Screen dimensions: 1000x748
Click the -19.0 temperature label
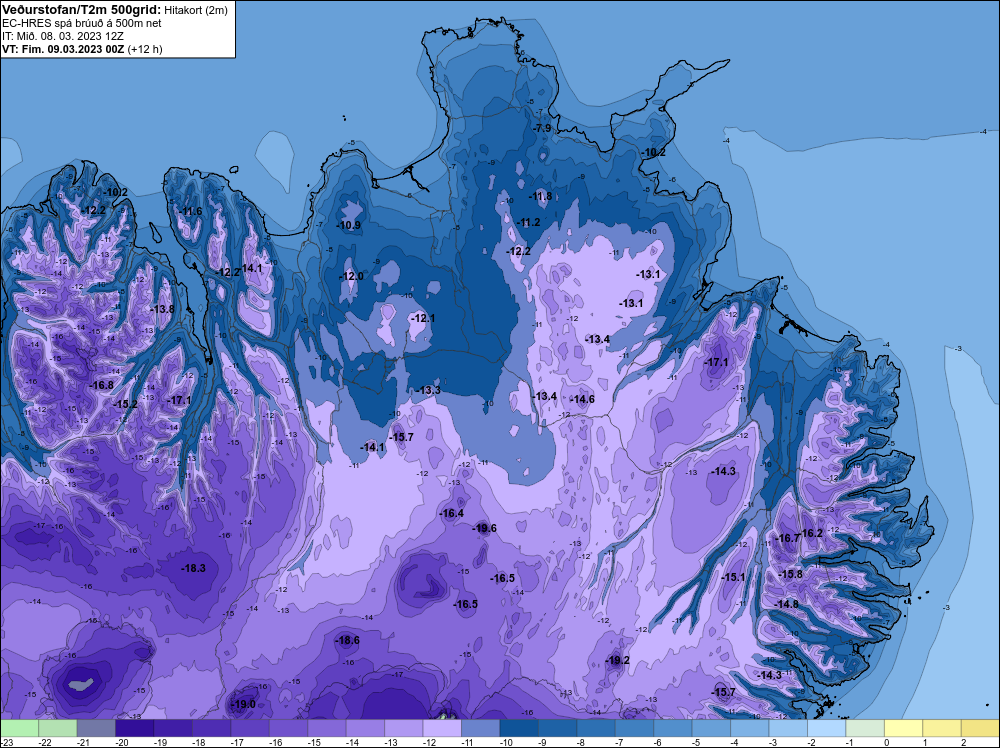pyautogui.click(x=243, y=705)
